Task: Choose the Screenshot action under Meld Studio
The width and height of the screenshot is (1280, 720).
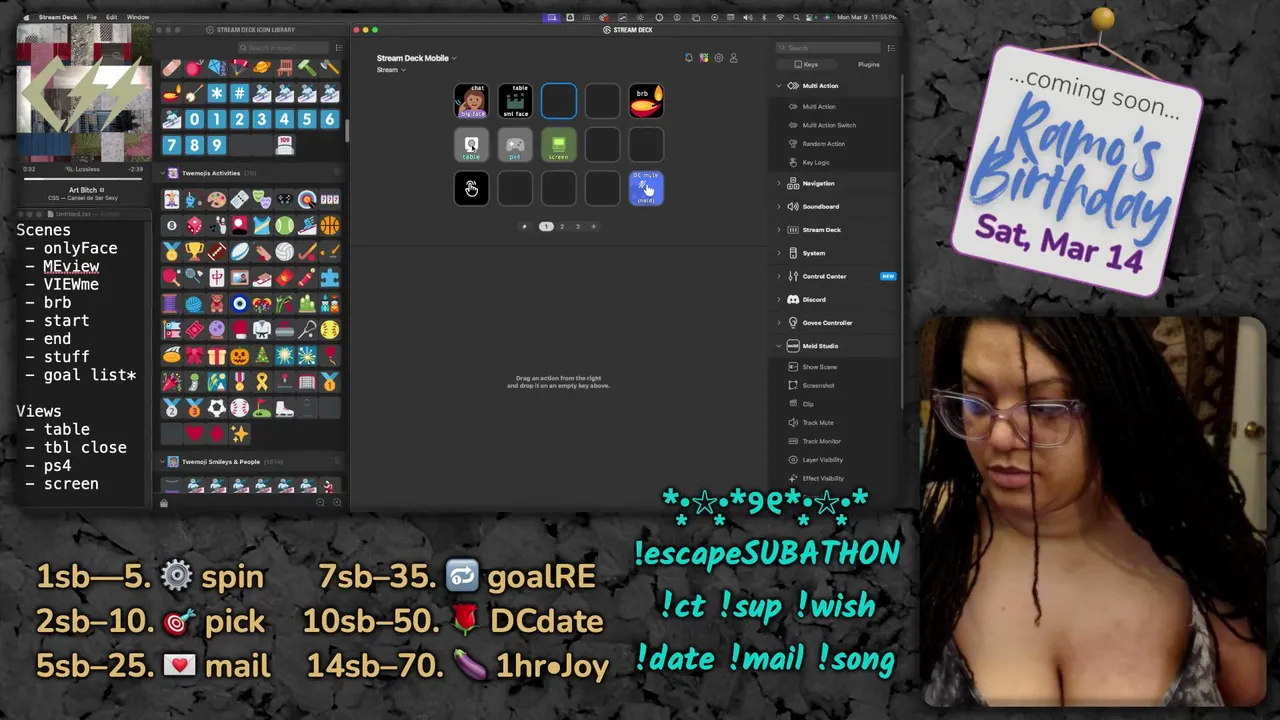Action: coord(818,385)
